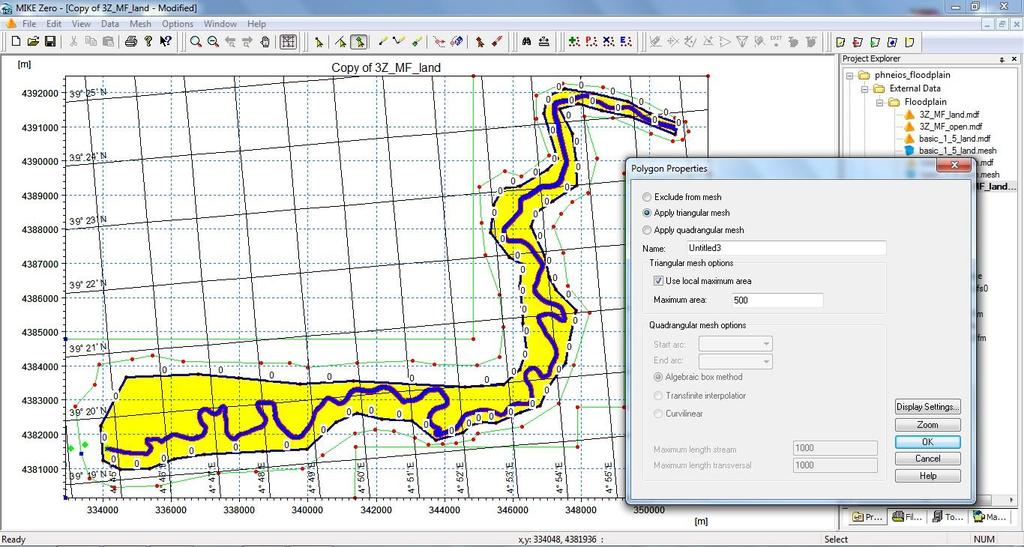Open the View menu
Screen dimensions: 1024x547
point(81,23)
